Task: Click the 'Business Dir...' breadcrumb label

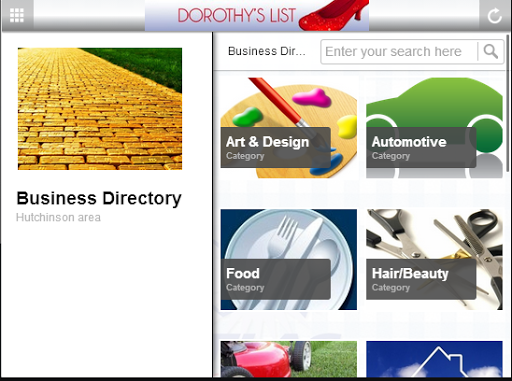Action: [267, 51]
